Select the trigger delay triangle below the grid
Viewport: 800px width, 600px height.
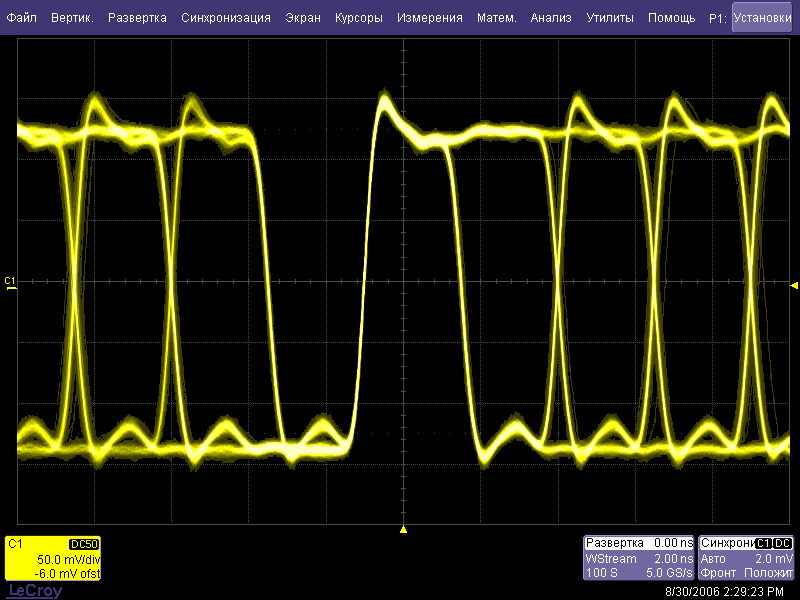403,528
